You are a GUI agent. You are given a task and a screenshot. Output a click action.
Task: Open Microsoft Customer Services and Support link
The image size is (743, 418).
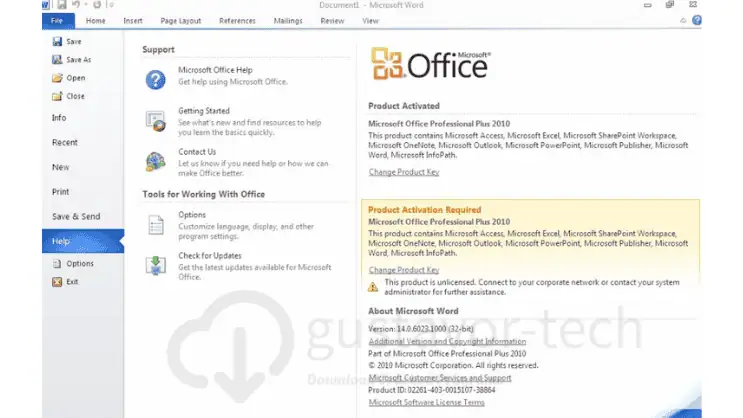click(440, 378)
